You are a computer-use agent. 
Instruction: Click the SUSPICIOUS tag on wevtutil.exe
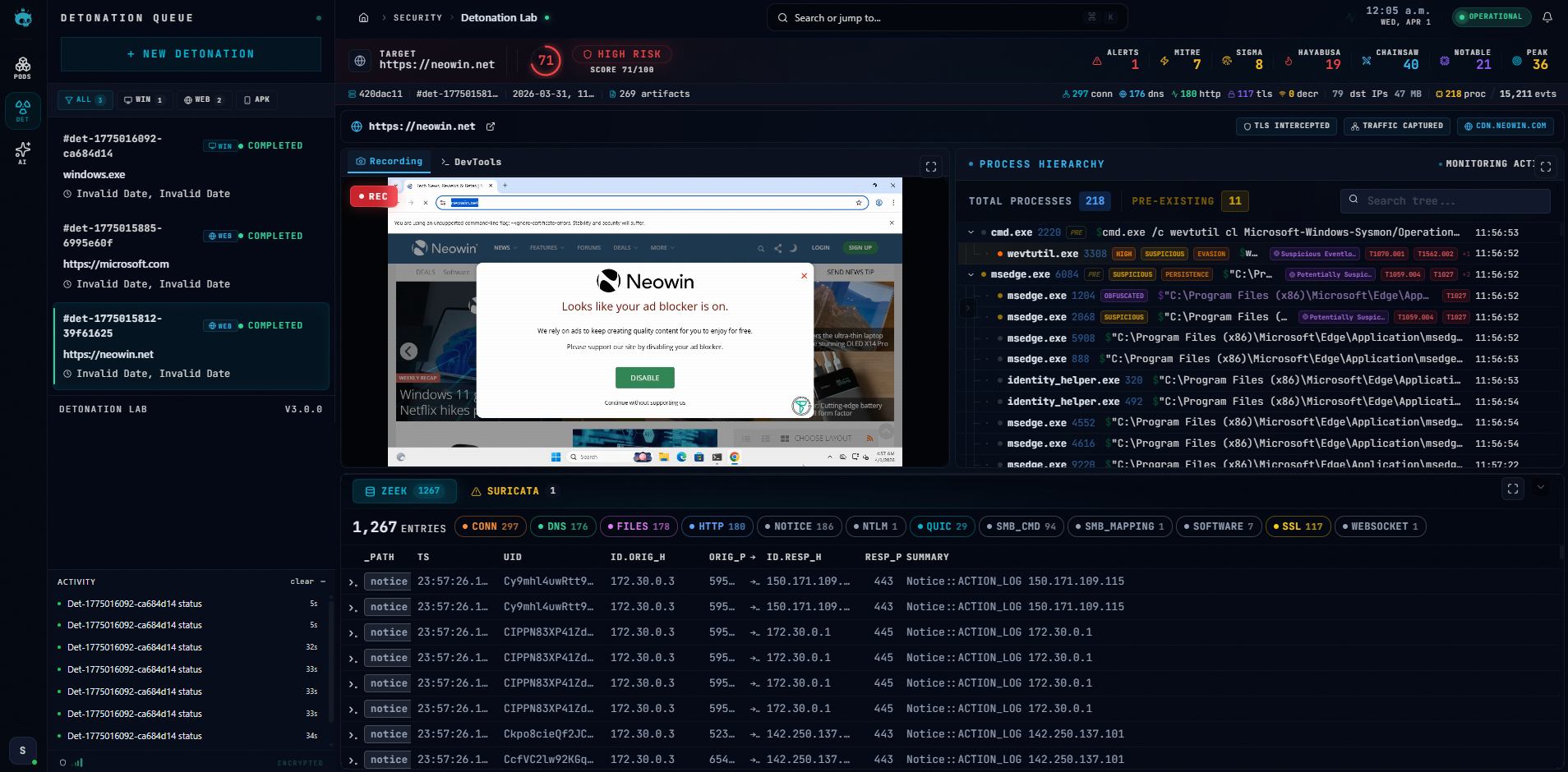coord(1164,254)
